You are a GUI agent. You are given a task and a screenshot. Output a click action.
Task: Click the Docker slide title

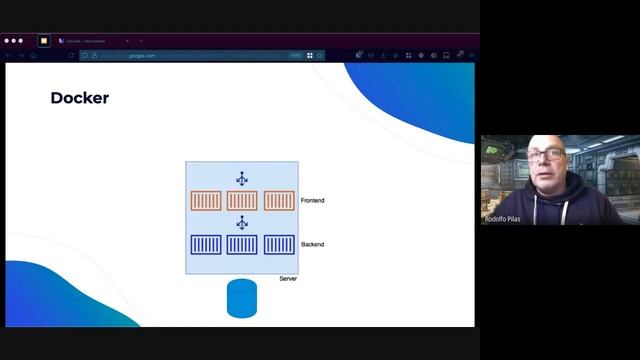(80, 98)
